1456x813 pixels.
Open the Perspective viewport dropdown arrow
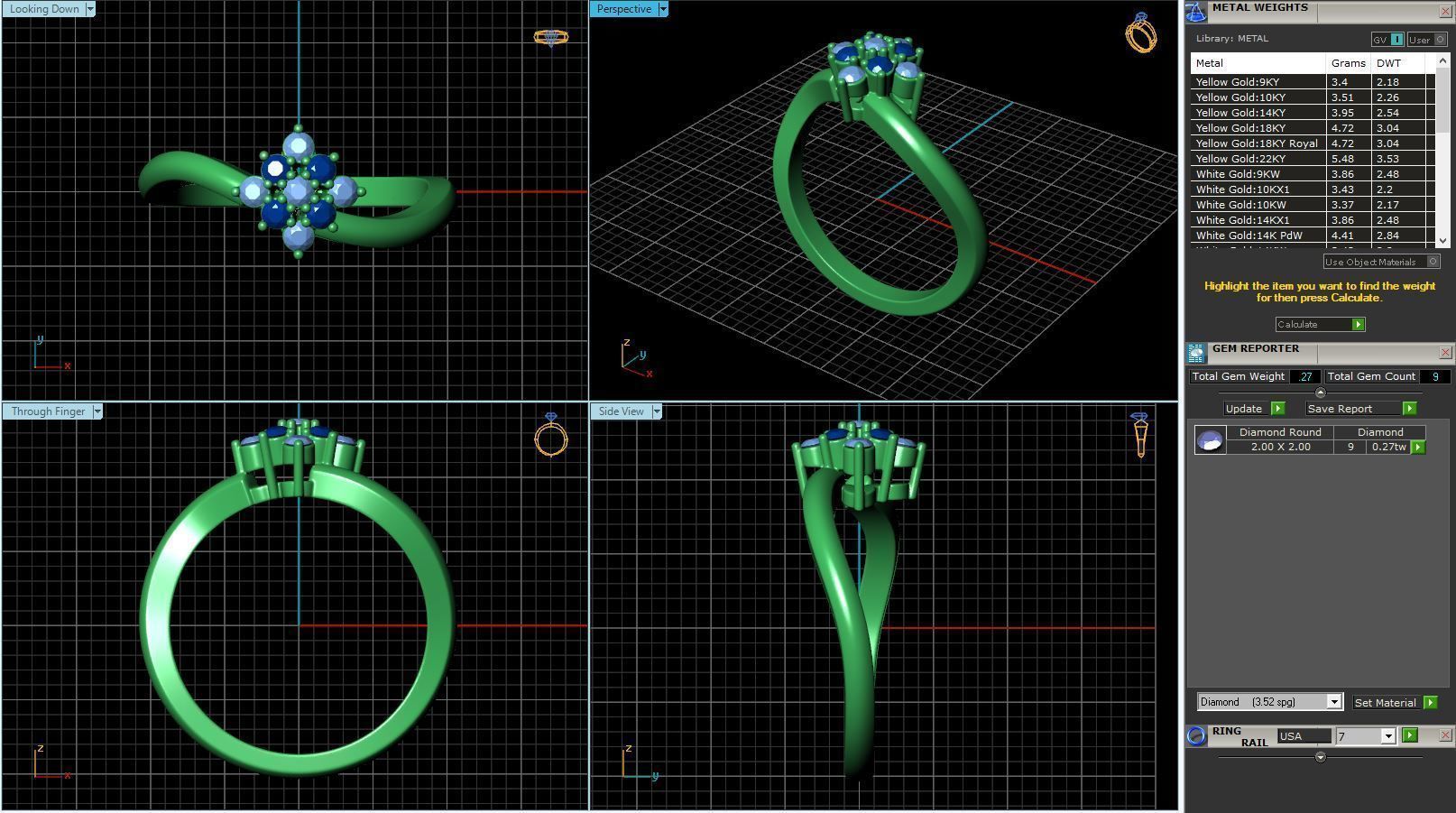pos(663,9)
